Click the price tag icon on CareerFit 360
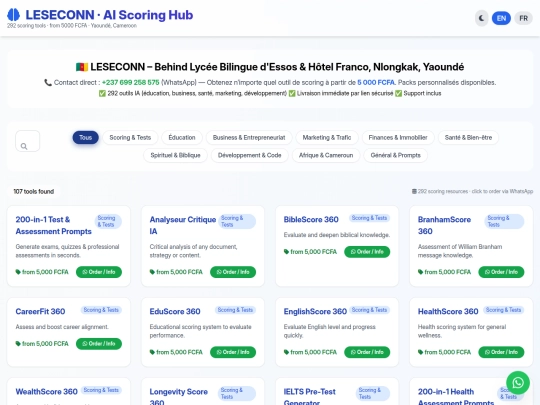540x405 pixels. (x=18, y=344)
